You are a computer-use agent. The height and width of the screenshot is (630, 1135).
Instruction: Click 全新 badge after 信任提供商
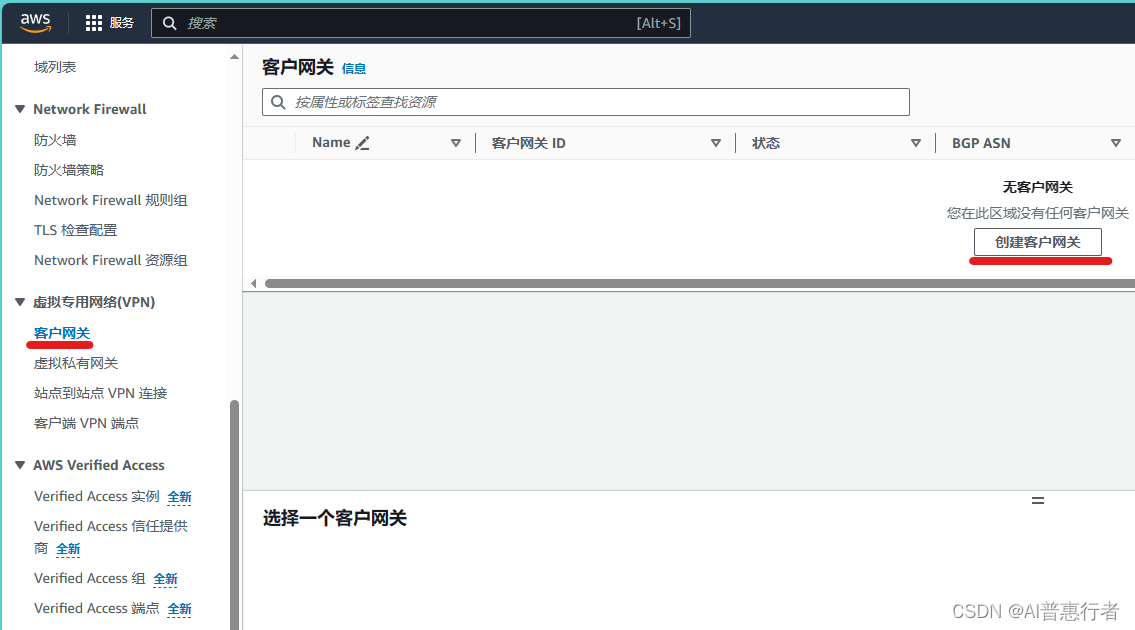[68, 549]
